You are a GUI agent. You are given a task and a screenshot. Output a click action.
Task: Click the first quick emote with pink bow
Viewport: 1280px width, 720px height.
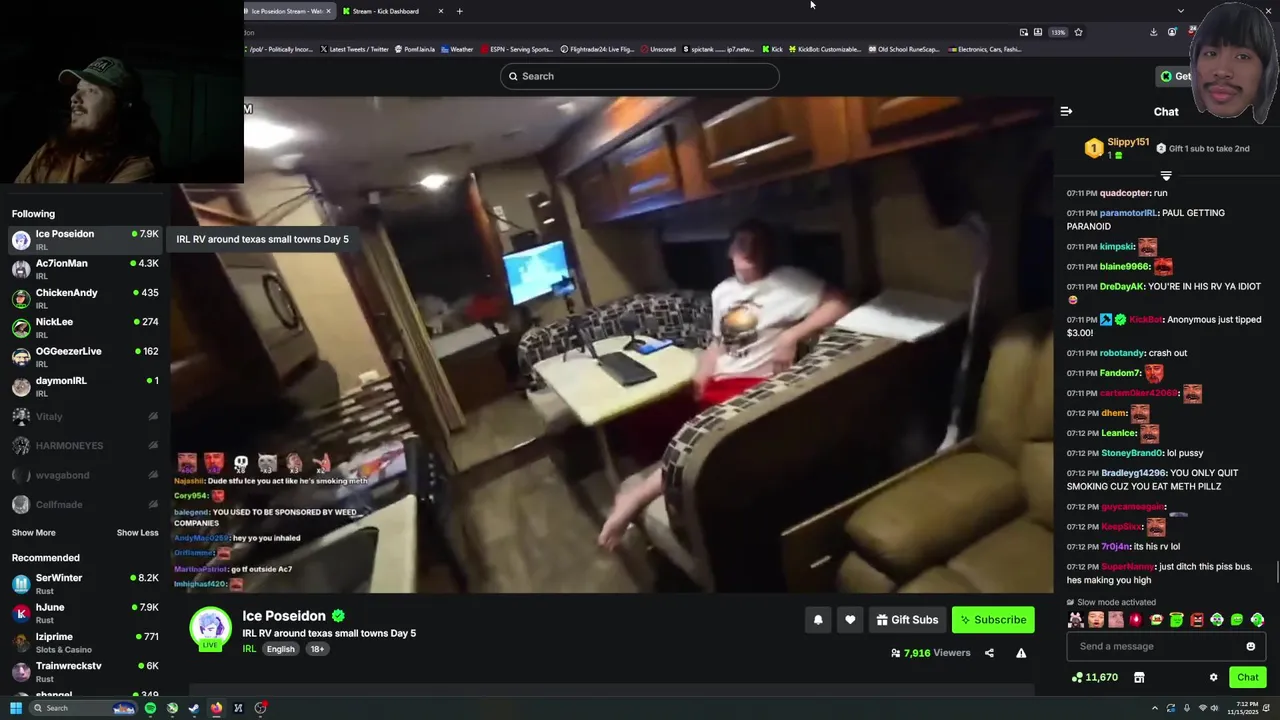point(1075,620)
